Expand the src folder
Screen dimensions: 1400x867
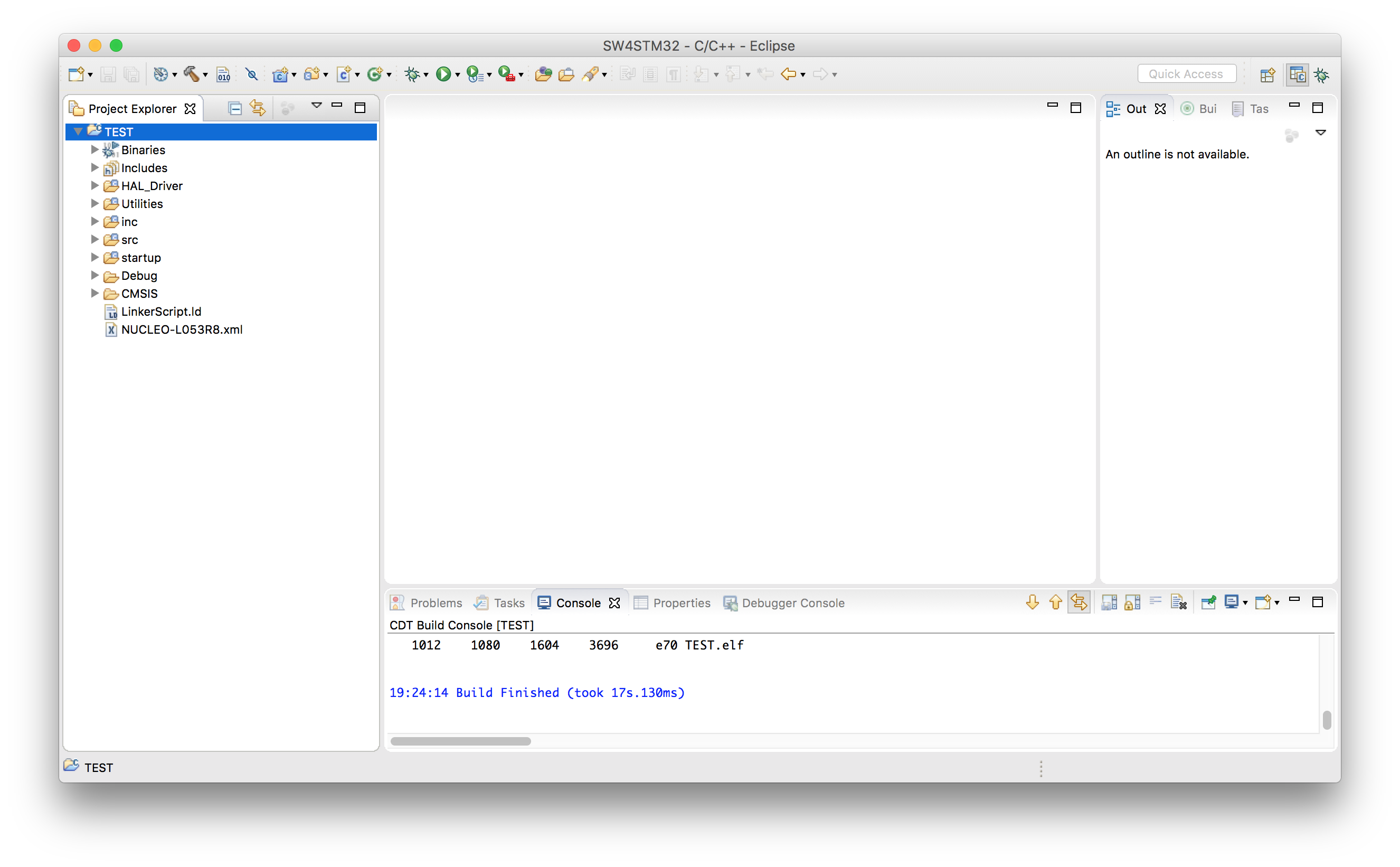pyautogui.click(x=95, y=240)
